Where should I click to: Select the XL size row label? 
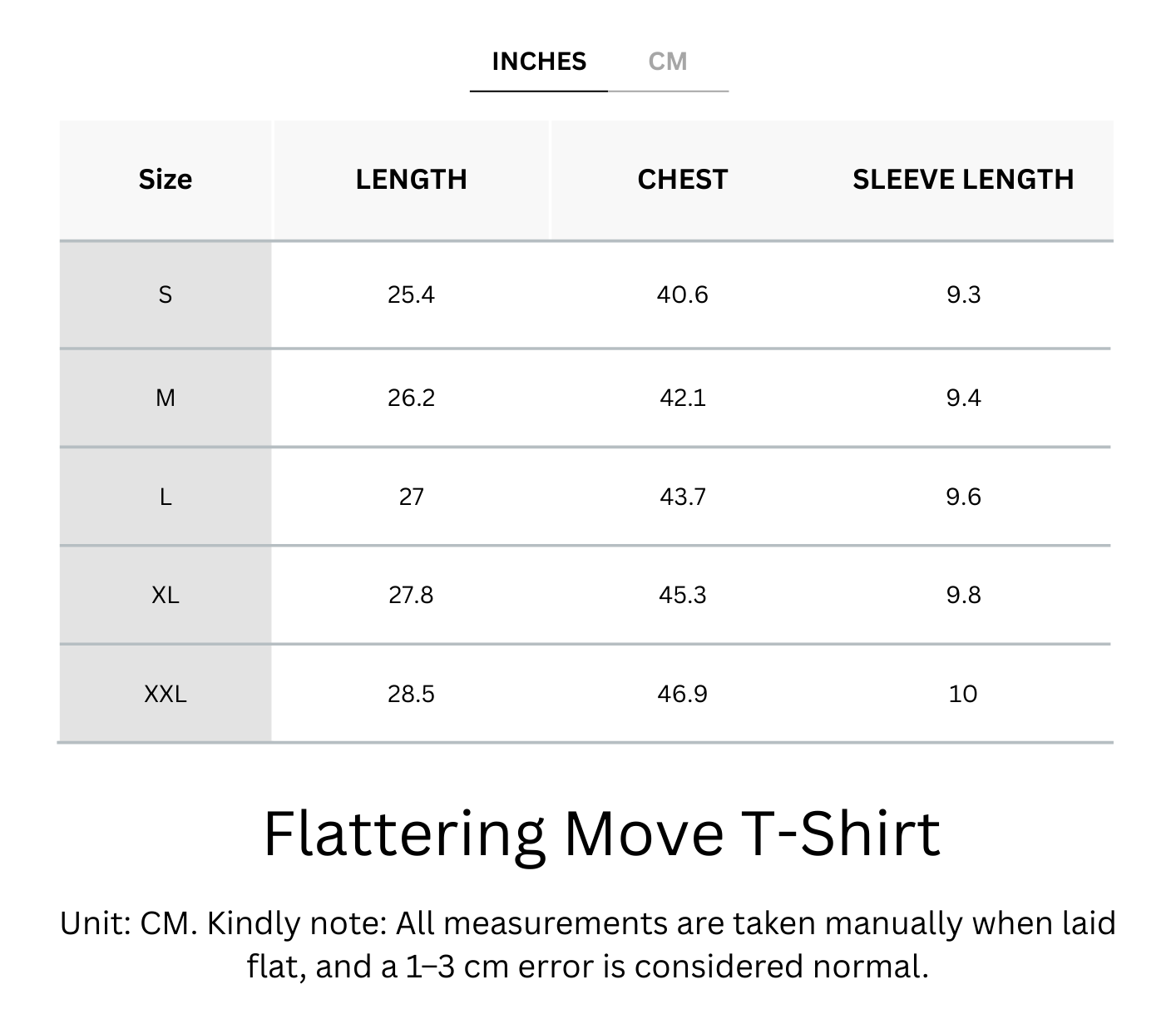coord(166,595)
